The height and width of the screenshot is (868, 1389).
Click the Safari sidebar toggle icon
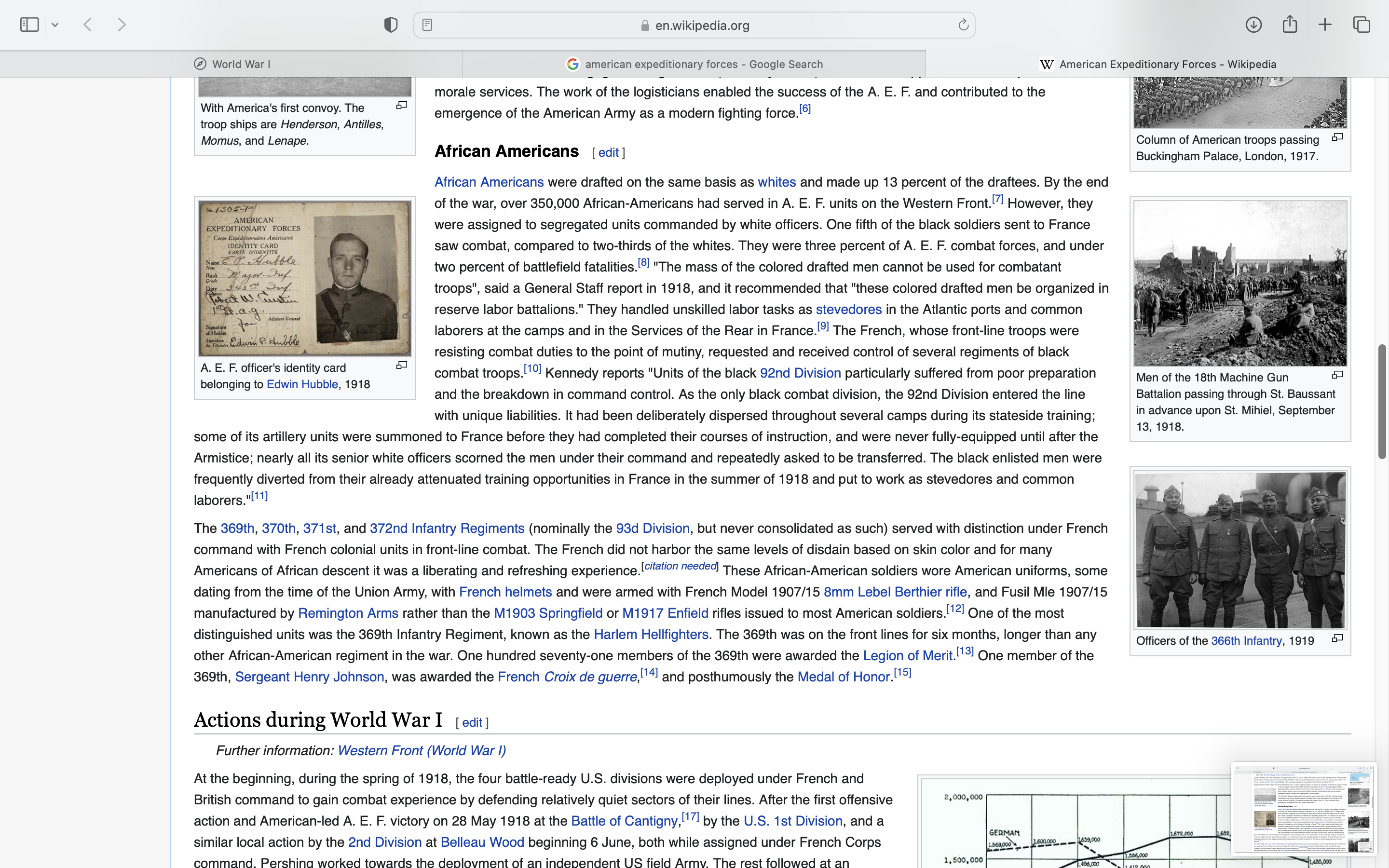coord(29,25)
